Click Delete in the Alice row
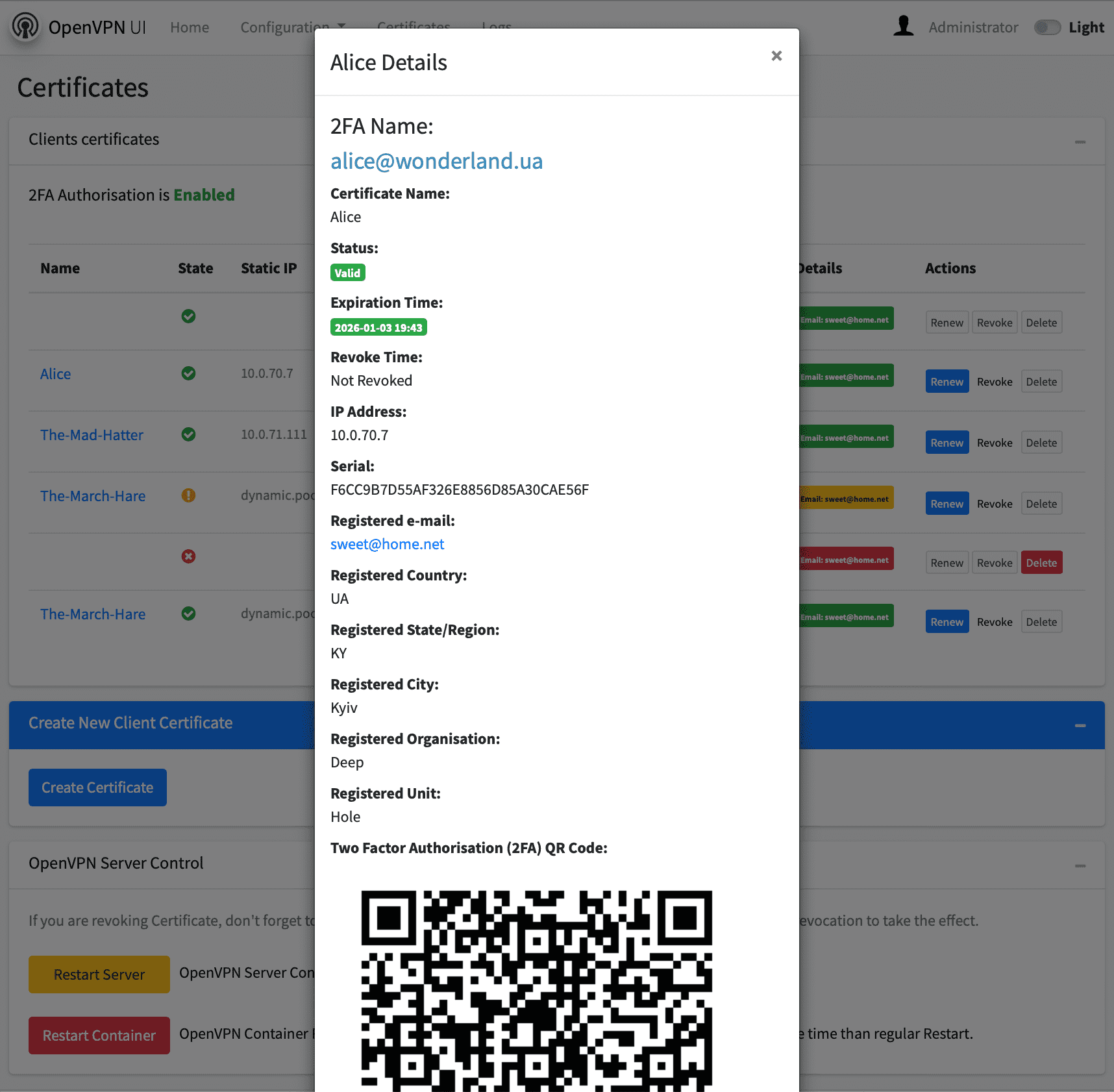The height and width of the screenshot is (1092, 1114). tap(1041, 382)
